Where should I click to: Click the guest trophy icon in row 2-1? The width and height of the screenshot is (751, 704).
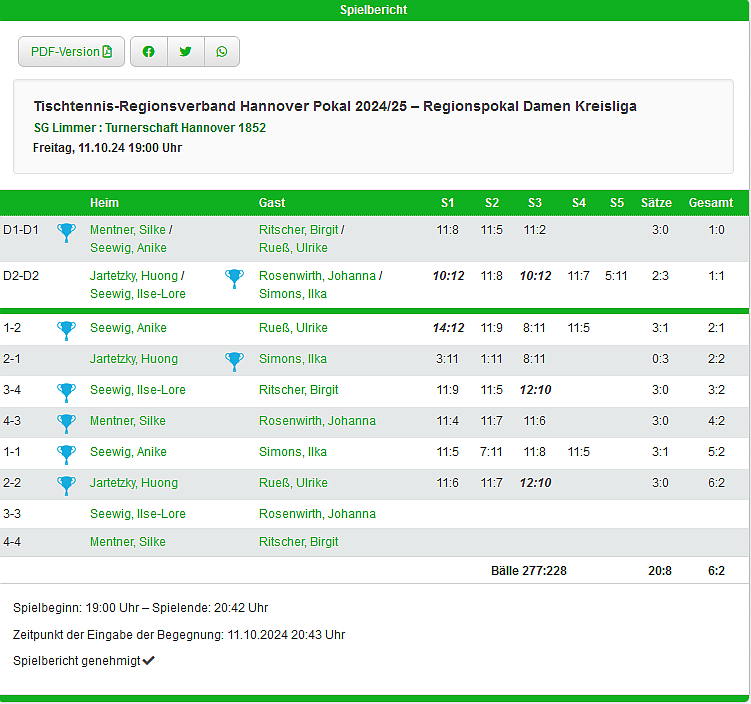point(234,359)
